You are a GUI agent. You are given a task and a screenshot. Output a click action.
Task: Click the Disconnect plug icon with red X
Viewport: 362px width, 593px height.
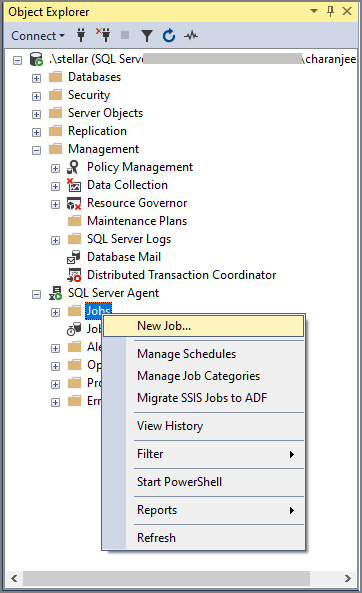pos(103,35)
